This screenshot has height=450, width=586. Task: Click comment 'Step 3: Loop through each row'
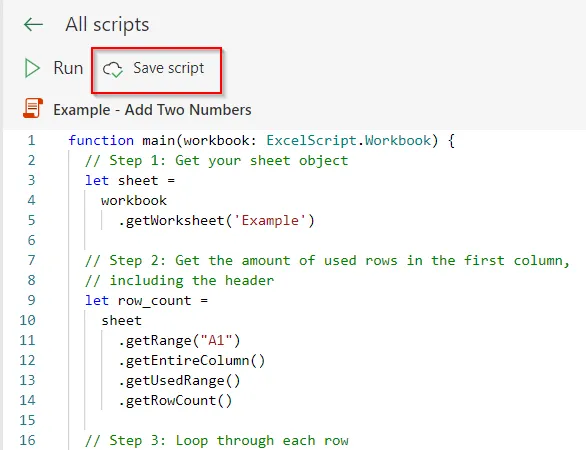[x=217, y=440]
